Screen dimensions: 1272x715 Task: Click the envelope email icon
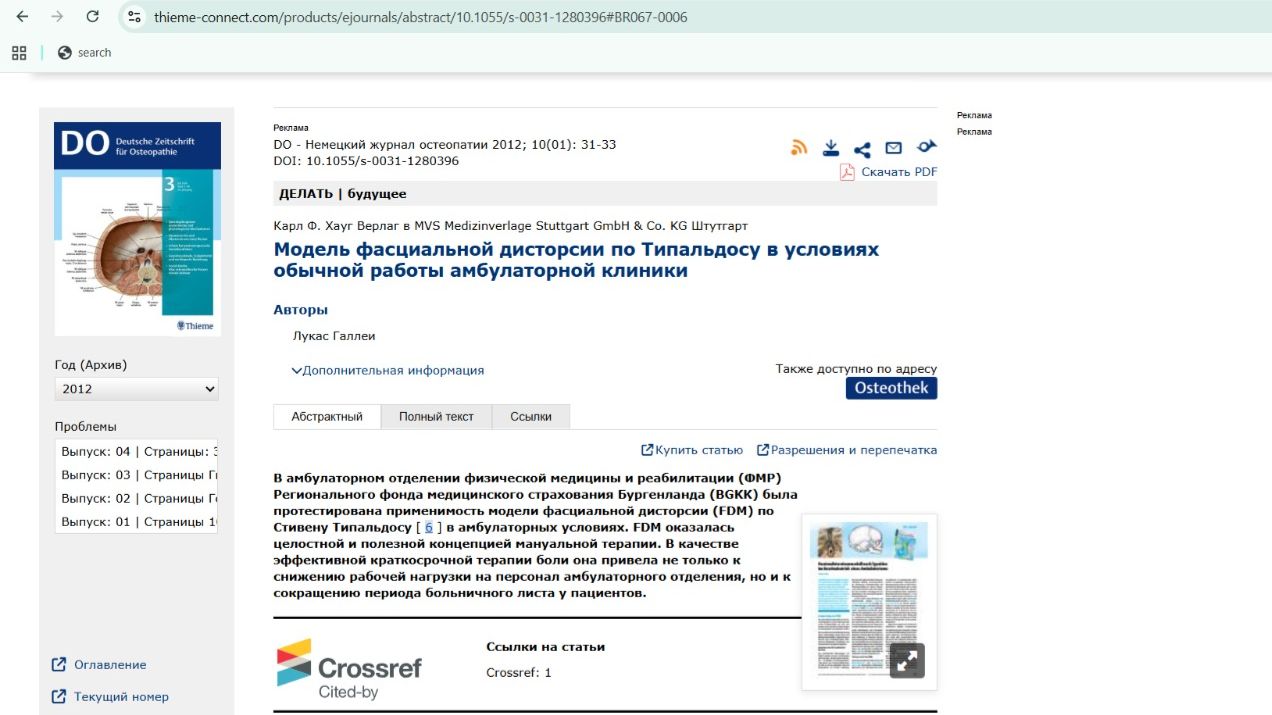893,148
